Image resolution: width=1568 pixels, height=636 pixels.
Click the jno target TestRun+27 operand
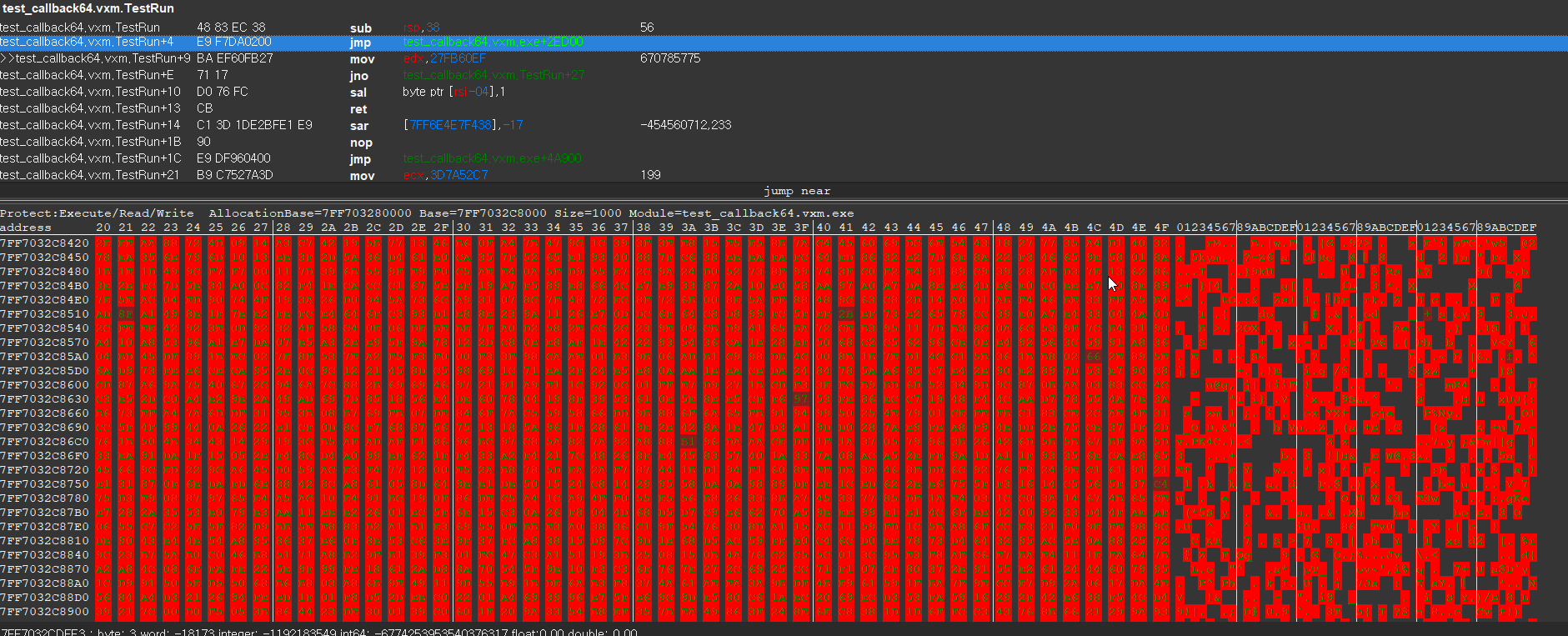click(x=493, y=75)
